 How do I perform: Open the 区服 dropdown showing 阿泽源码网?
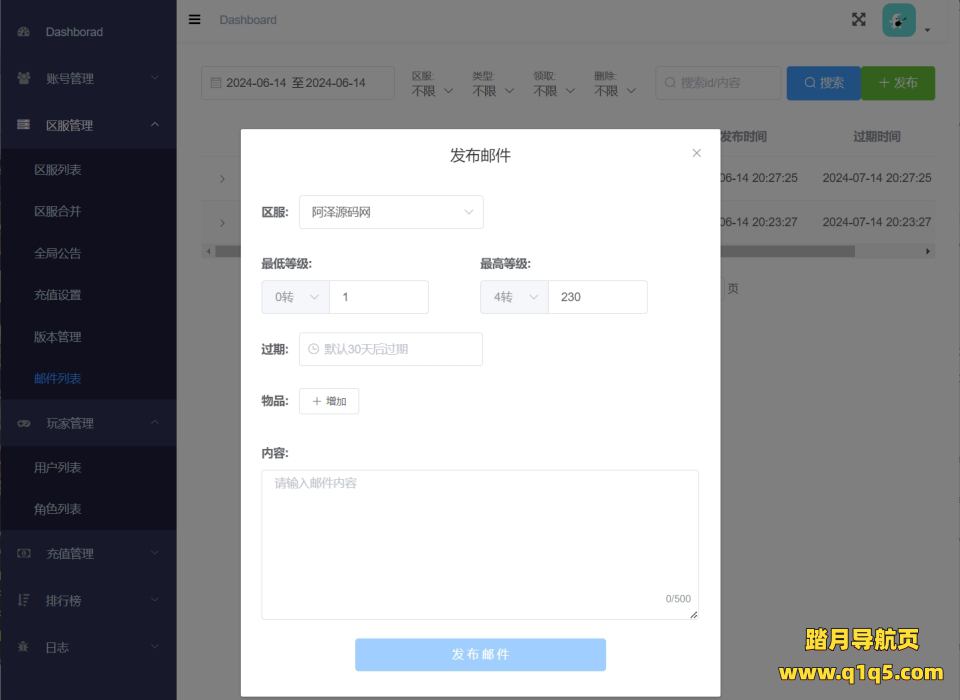click(391, 212)
